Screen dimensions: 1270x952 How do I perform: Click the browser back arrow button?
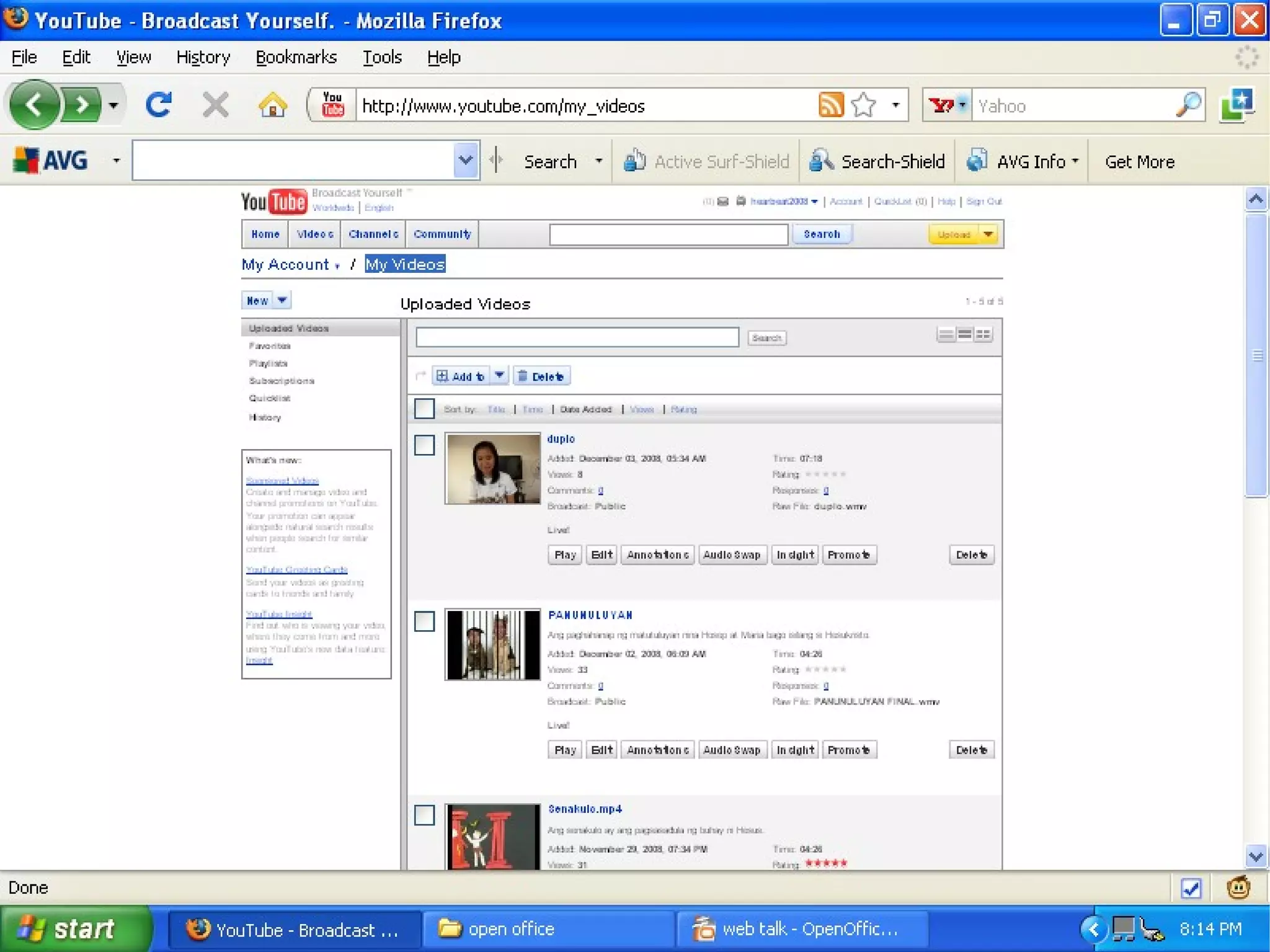pos(35,105)
